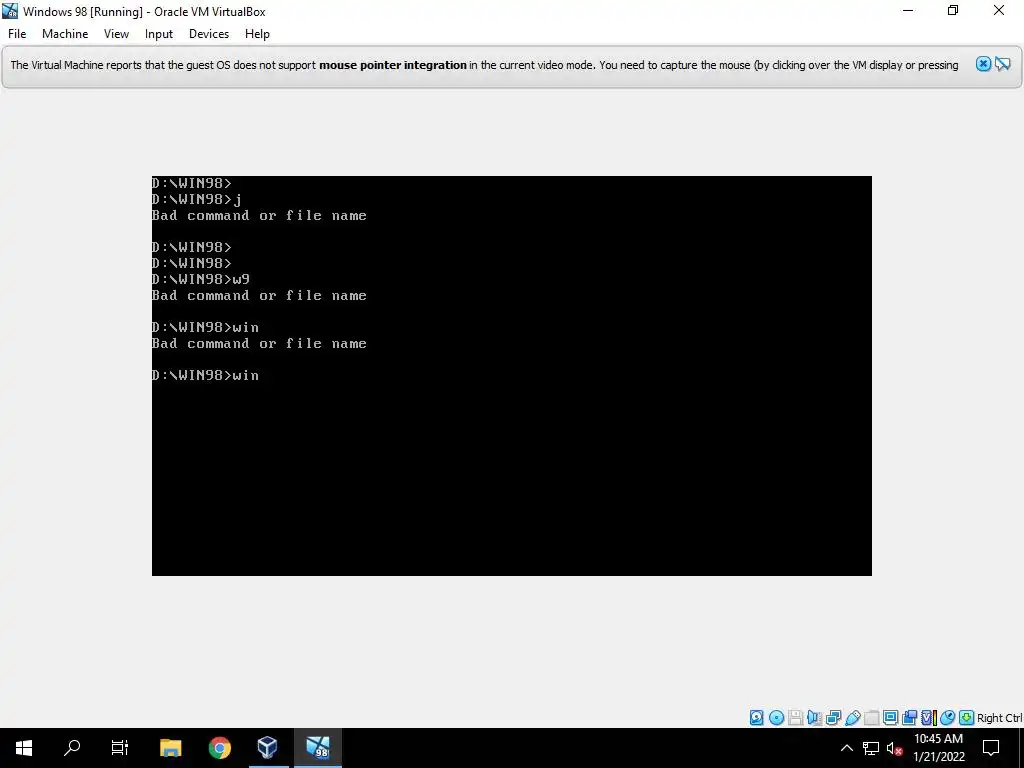
Task: Click the display settings indicator
Action: 890,718
